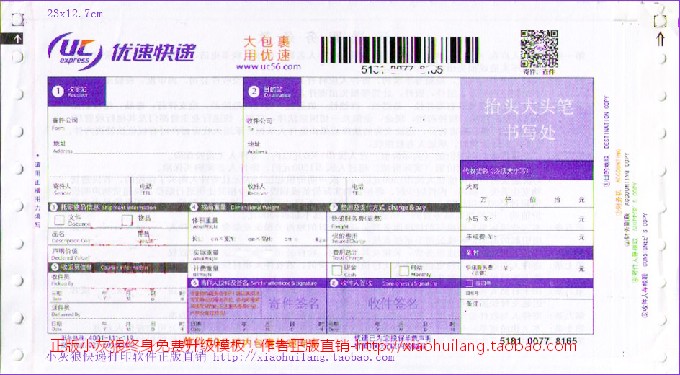Click the QR code in the top right
This screenshot has width=680, height=375.
[x=539, y=49]
